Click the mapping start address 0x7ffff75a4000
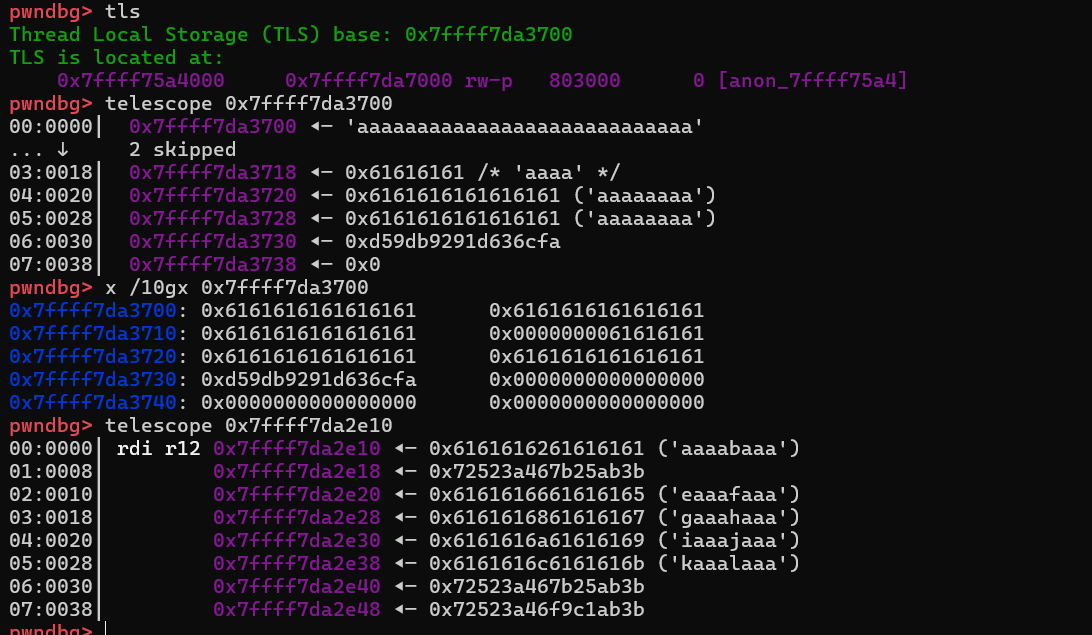1092x635 pixels. coord(141,80)
